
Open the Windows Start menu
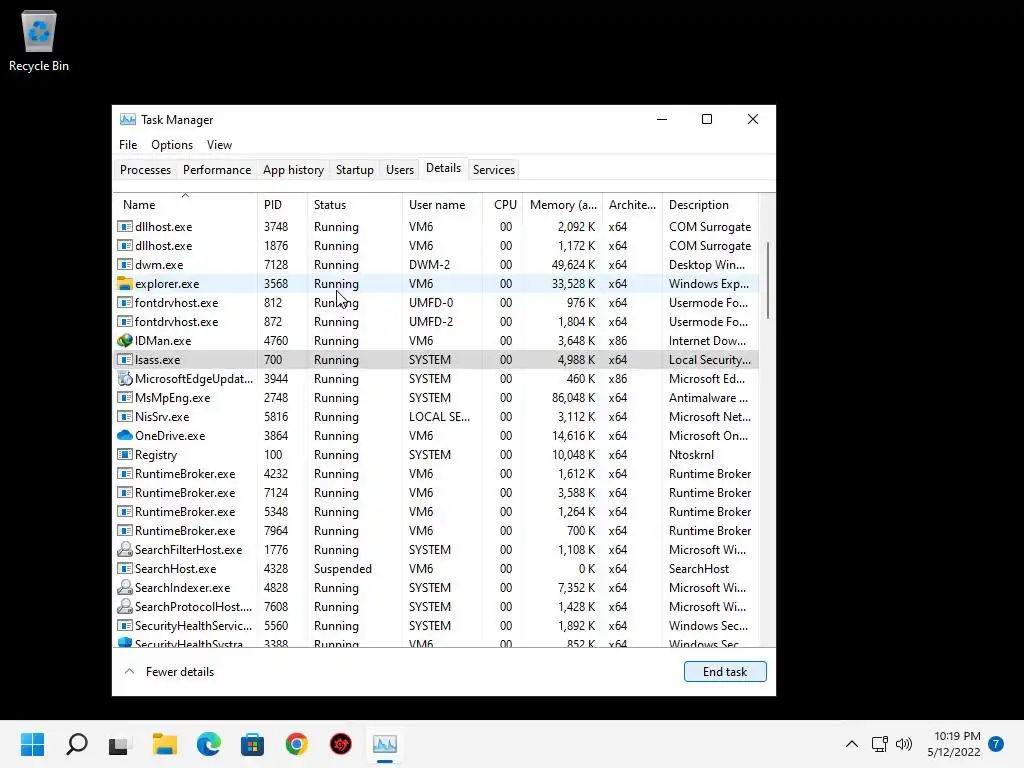[32, 744]
